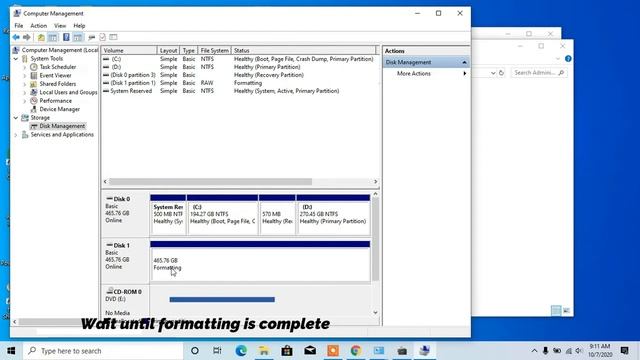Expand the Event Viewer node arrow
The width and height of the screenshot is (640, 360).
tap(24, 76)
